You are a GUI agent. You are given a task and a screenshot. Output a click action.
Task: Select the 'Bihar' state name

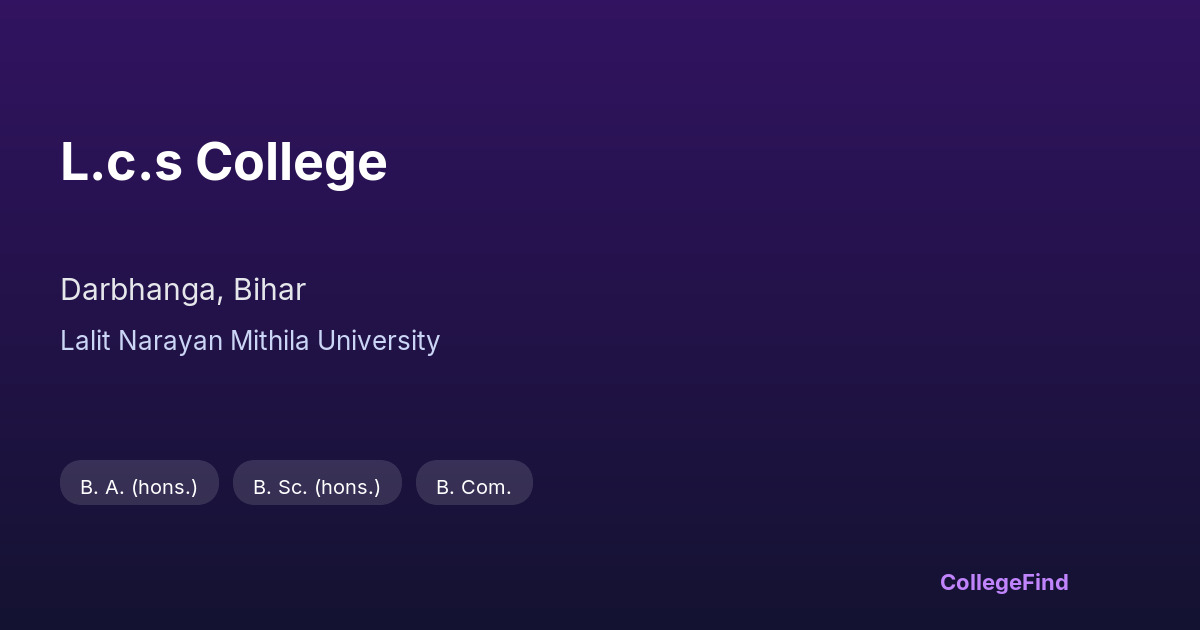[269, 290]
